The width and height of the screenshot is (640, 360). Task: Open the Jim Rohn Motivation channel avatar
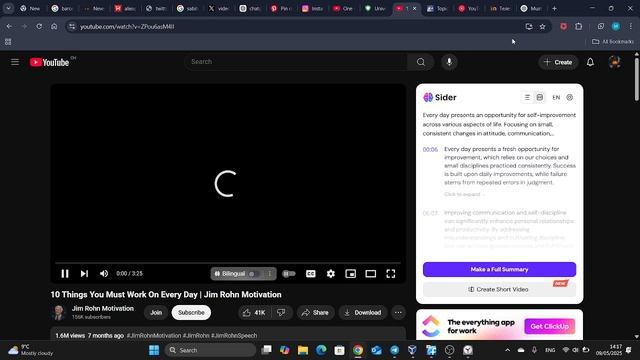(x=58, y=313)
